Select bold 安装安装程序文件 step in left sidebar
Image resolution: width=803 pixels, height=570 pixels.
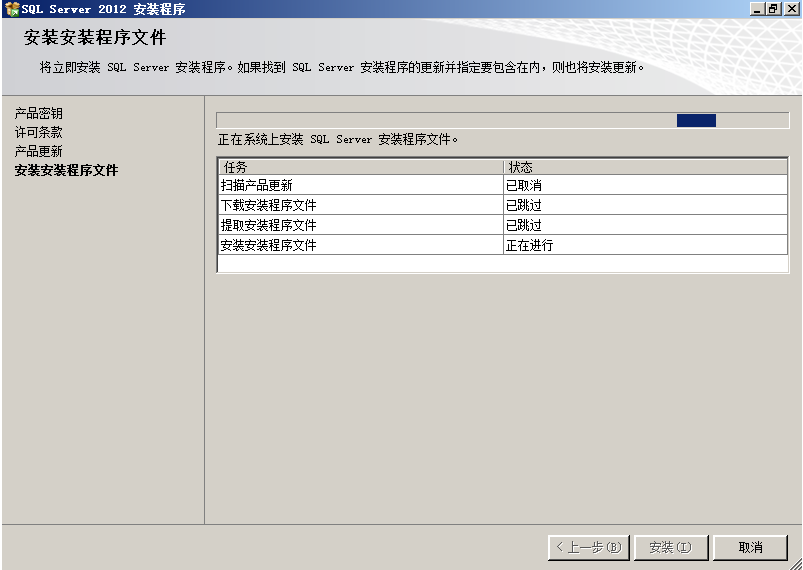coord(66,171)
